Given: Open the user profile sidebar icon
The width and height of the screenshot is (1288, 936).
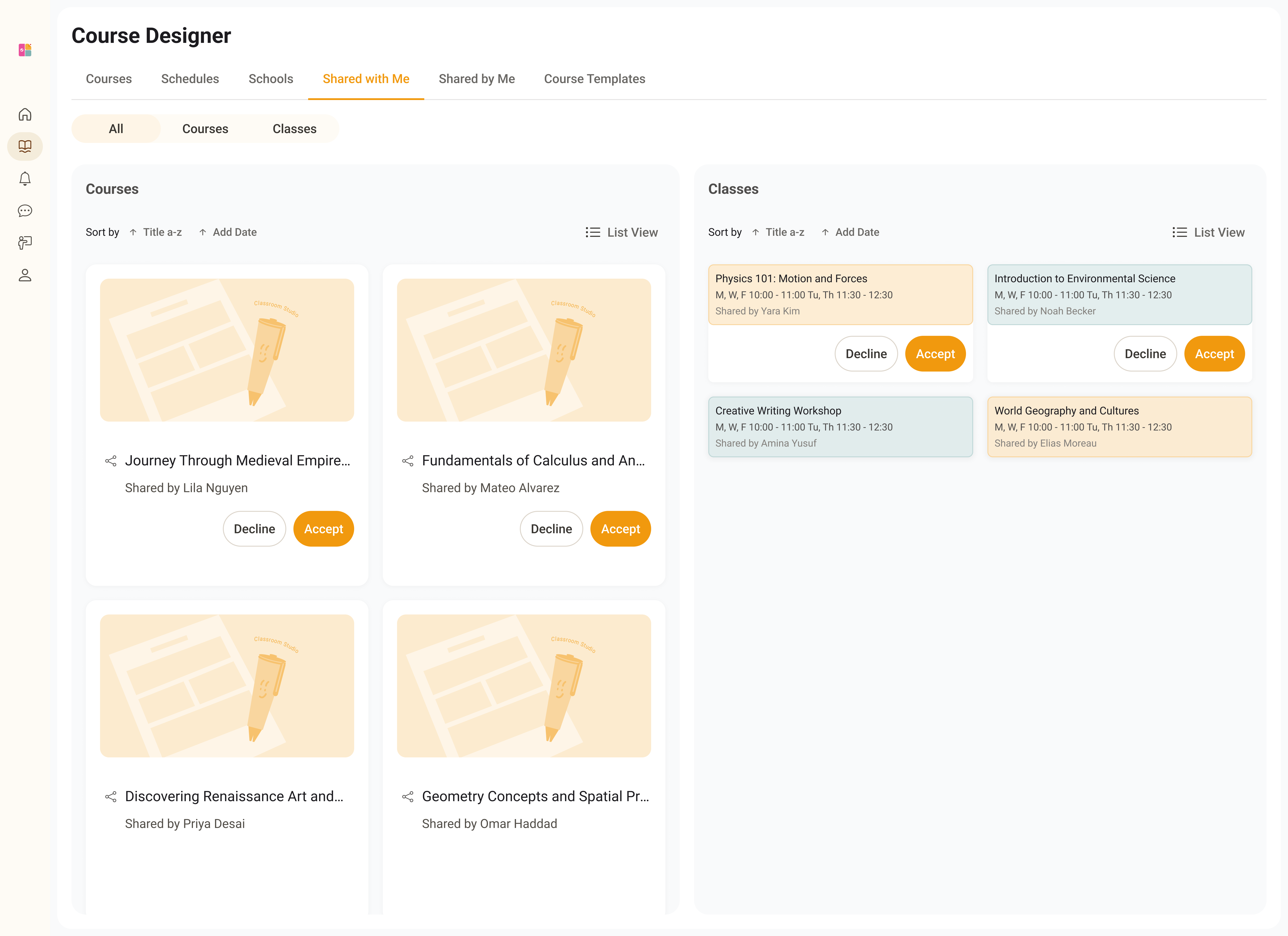Looking at the screenshot, I should [25, 276].
